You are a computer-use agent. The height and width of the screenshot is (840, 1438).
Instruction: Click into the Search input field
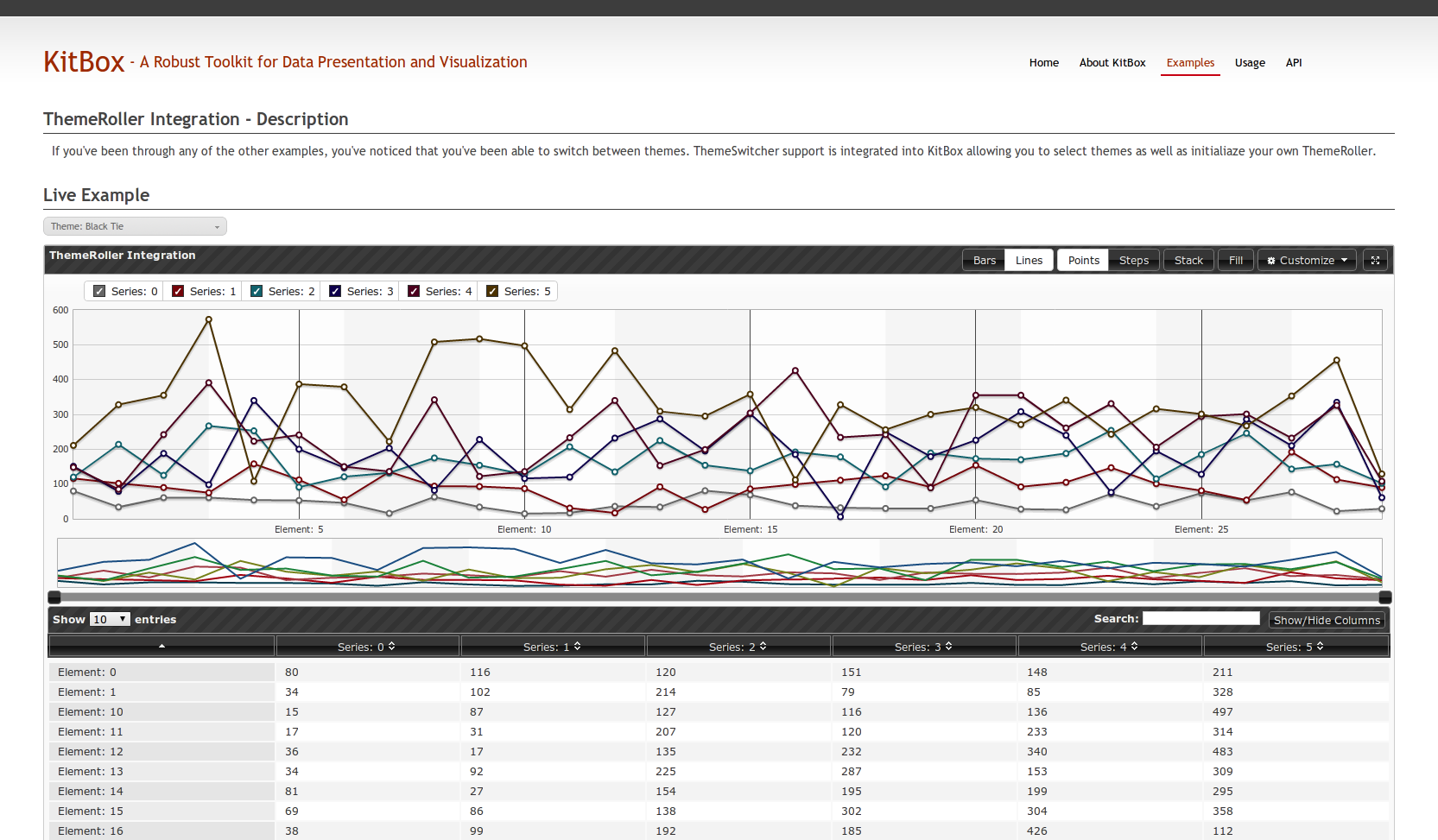tap(1201, 618)
